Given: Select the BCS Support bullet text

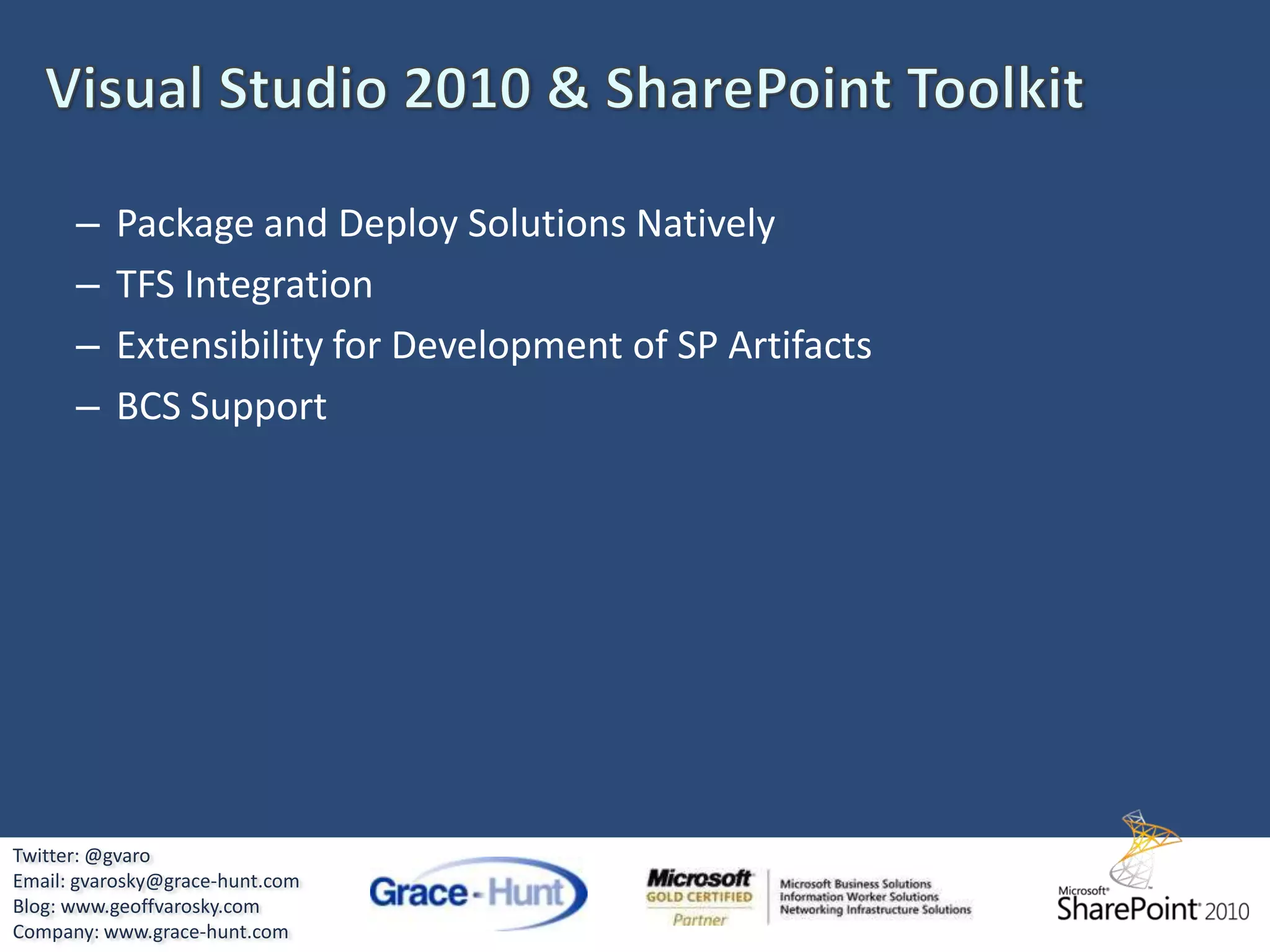Looking at the screenshot, I should pos(221,407).
